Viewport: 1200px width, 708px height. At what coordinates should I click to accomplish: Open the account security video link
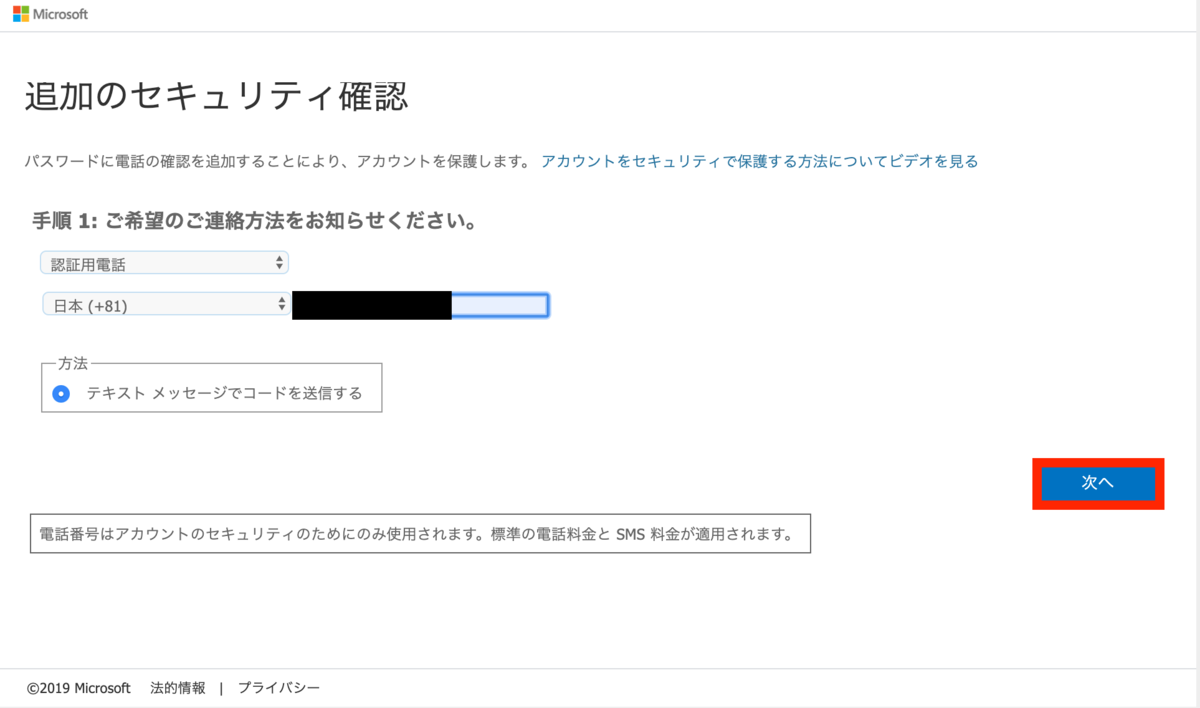pyautogui.click(x=760, y=160)
